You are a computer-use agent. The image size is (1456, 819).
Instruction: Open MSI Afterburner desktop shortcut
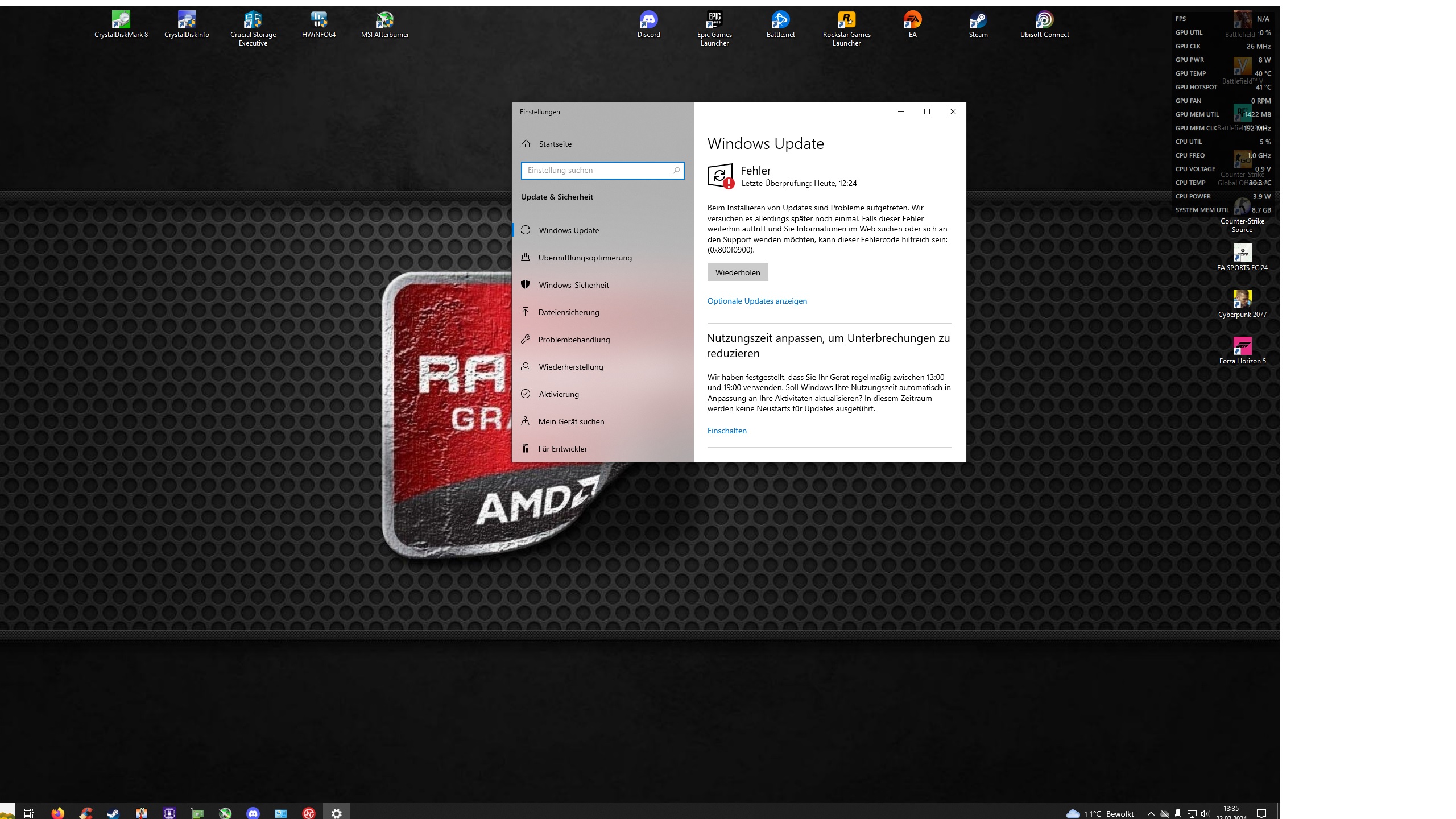384,21
